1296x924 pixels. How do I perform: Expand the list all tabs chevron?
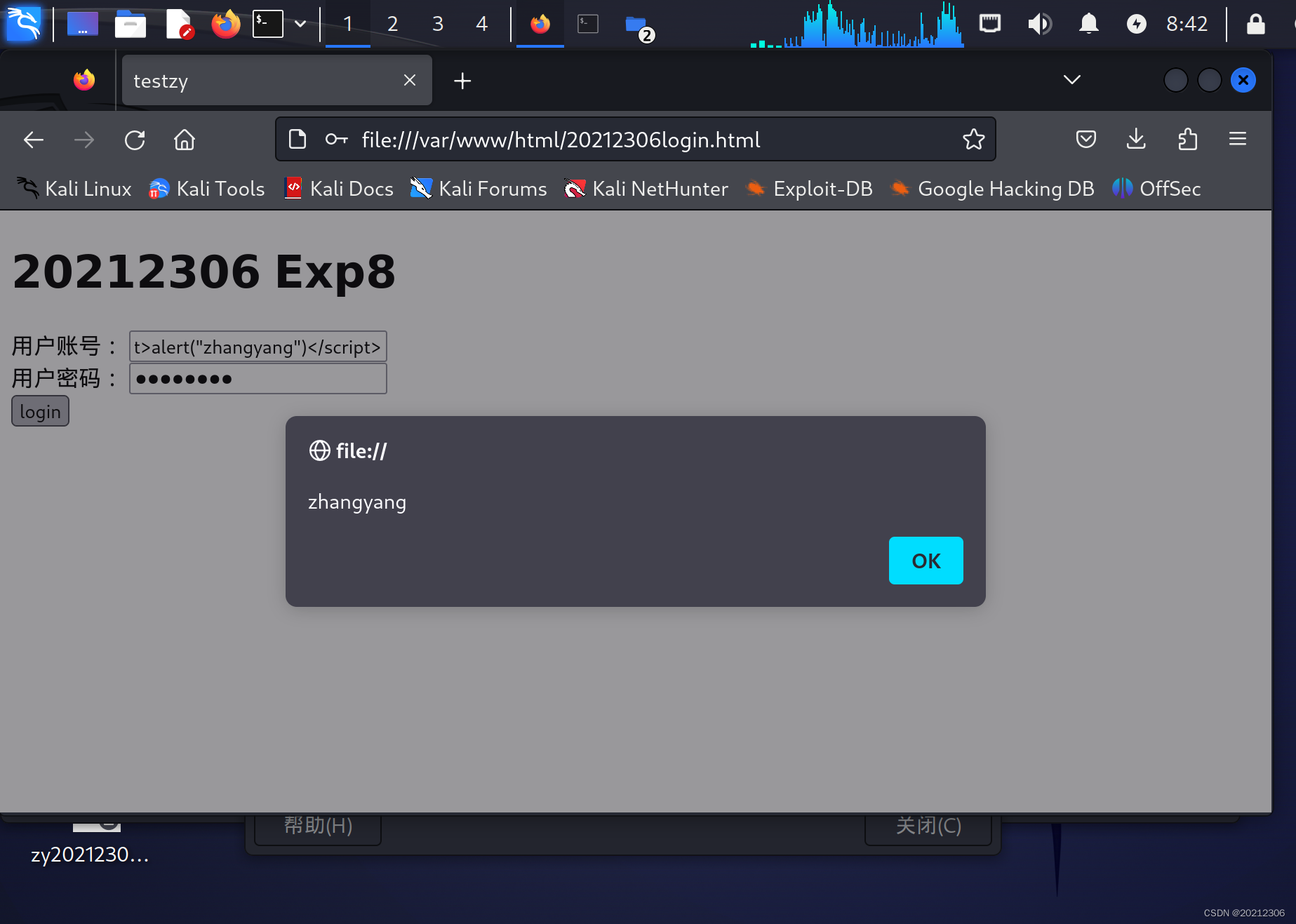(1072, 80)
